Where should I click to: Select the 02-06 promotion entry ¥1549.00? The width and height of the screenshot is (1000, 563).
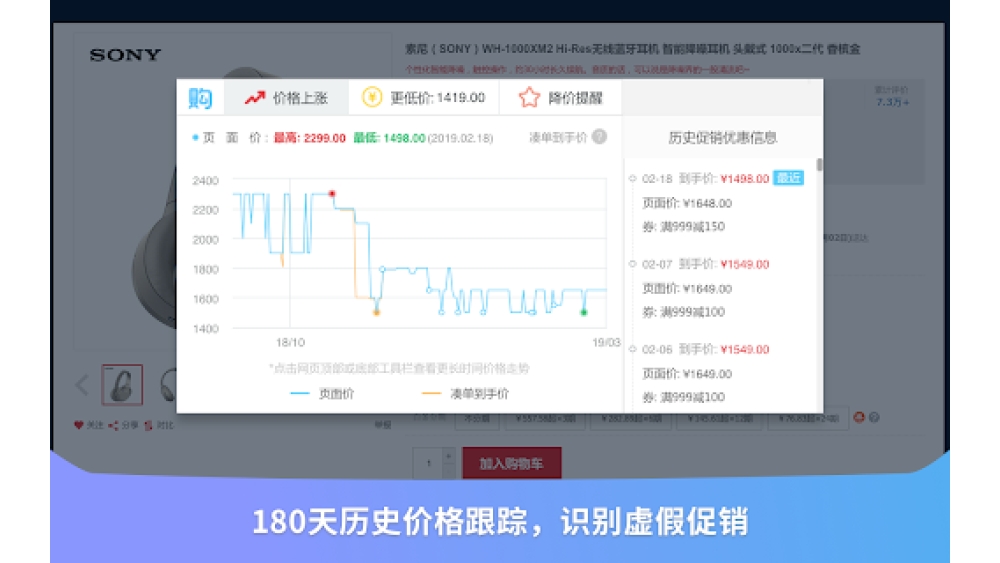click(x=705, y=349)
